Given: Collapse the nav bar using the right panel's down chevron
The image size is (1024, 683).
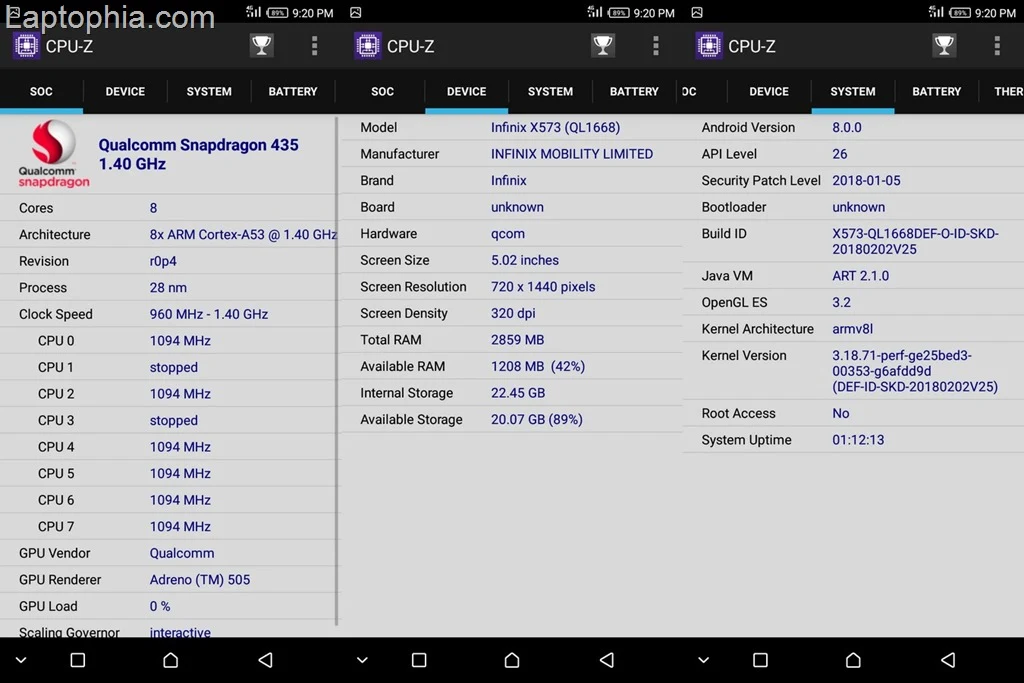Looking at the screenshot, I should coord(703,660).
